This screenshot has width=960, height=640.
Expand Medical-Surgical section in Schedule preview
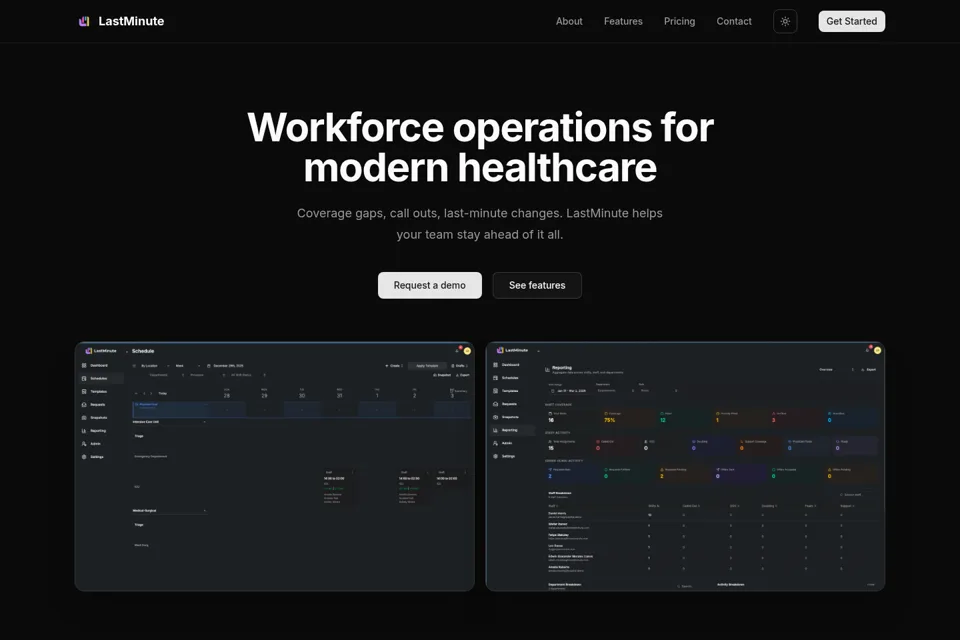(x=170, y=511)
